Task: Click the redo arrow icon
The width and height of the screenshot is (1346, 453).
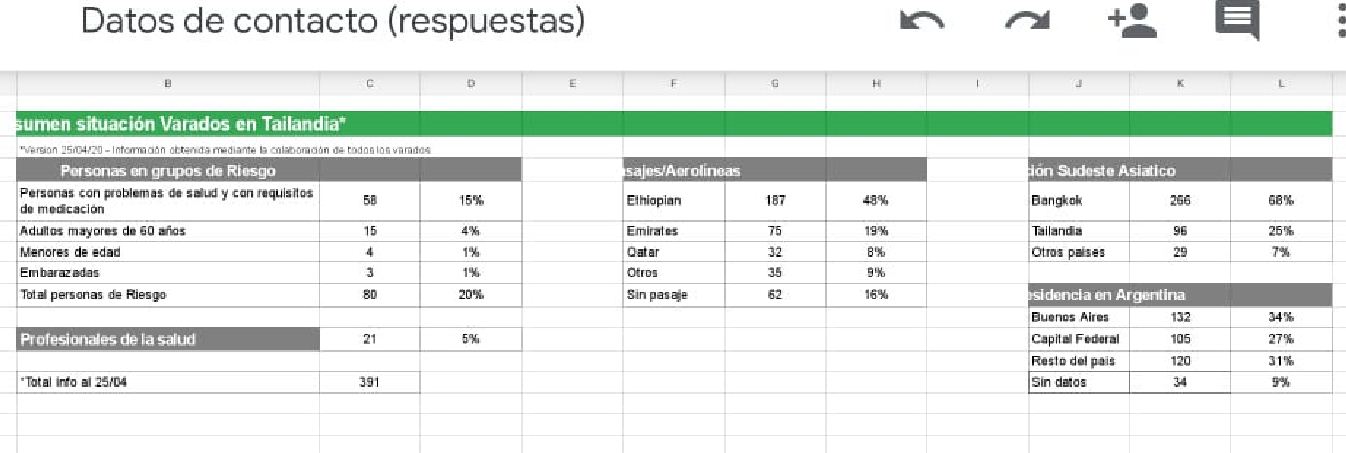Action: [1028, 22]
